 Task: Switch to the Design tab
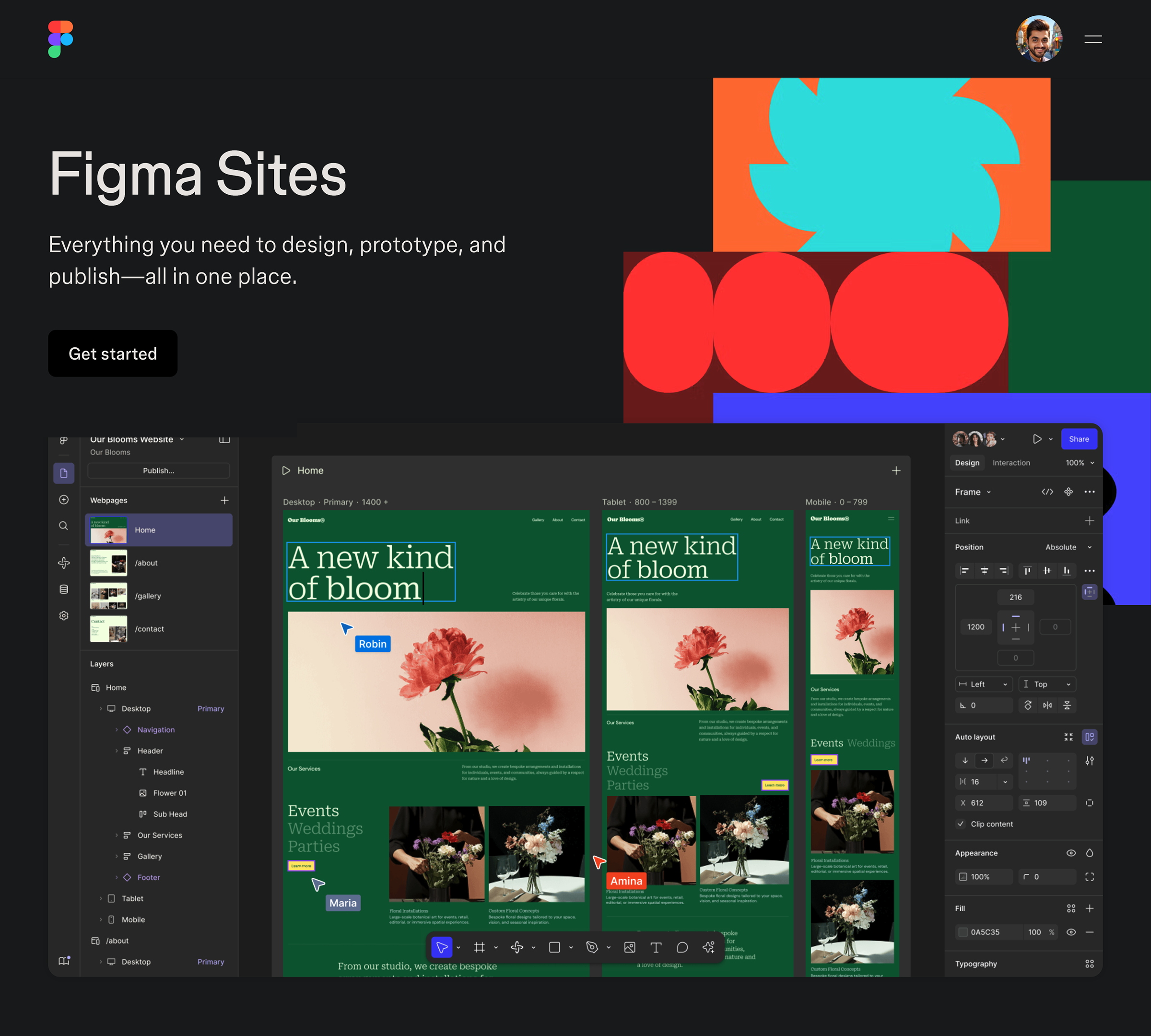click(x=966, y=463)
